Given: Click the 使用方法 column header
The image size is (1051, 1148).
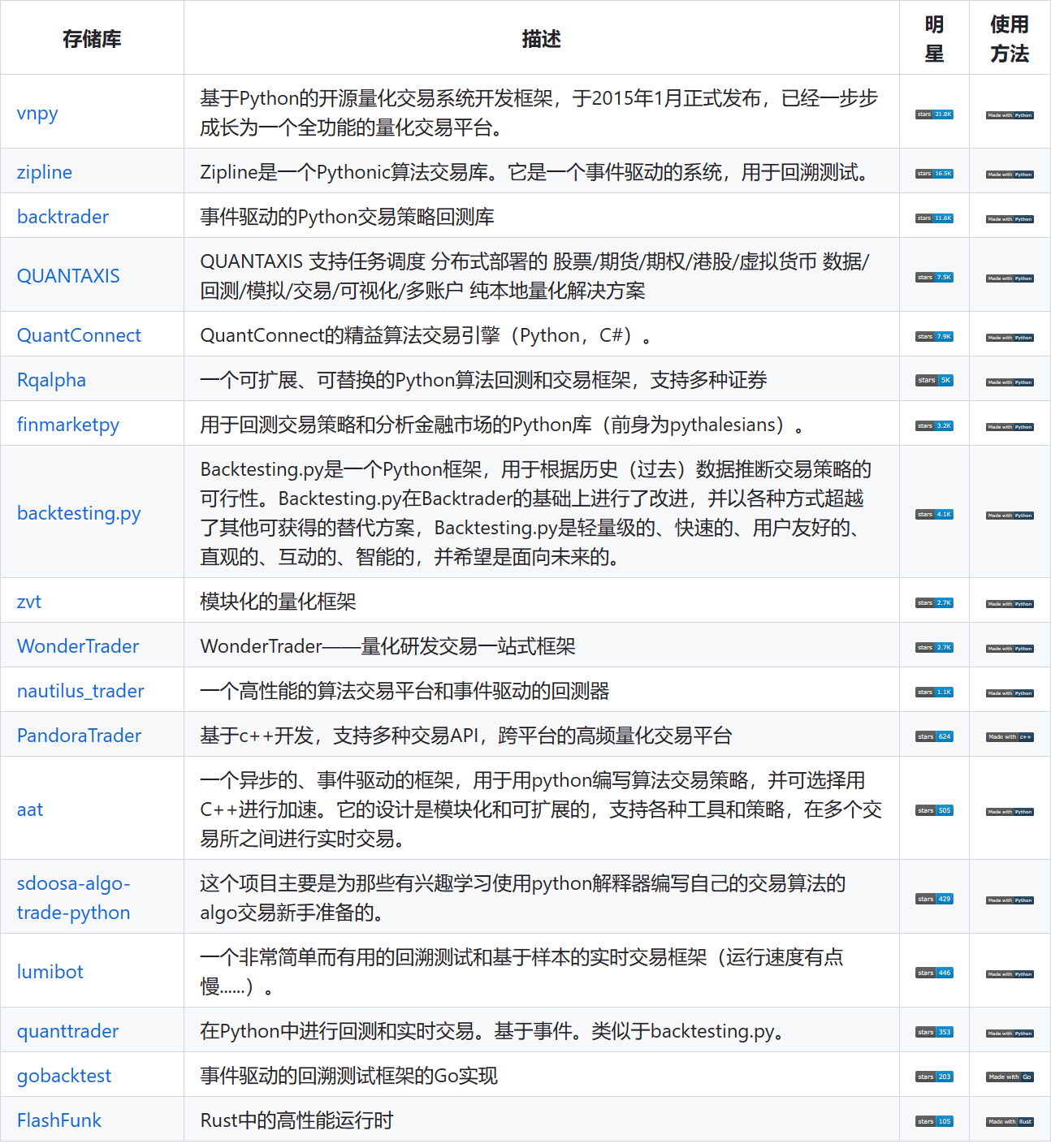Looking at the screenshot, I should click(x=1010, y=38).
